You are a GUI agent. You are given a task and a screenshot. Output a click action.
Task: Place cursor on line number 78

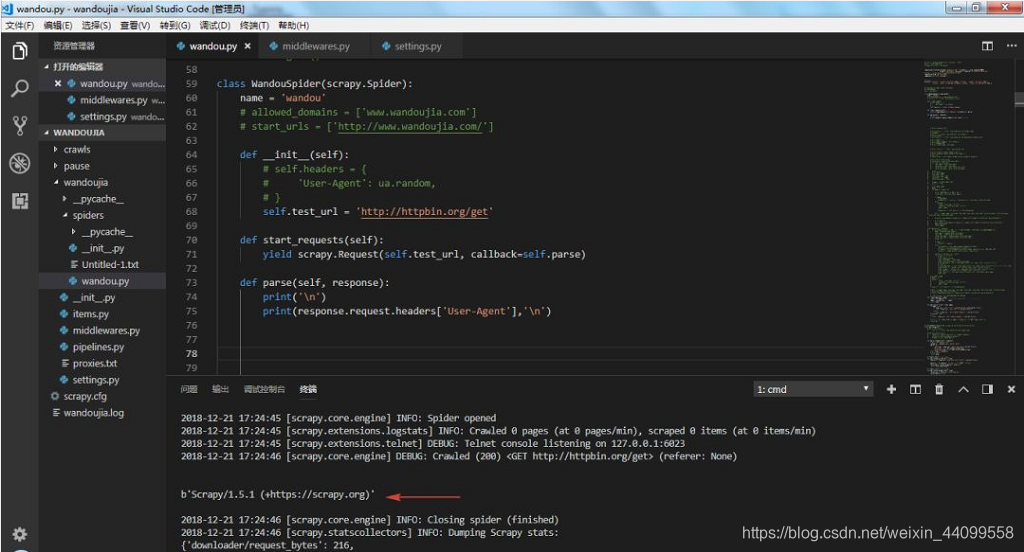pos(191,353)
